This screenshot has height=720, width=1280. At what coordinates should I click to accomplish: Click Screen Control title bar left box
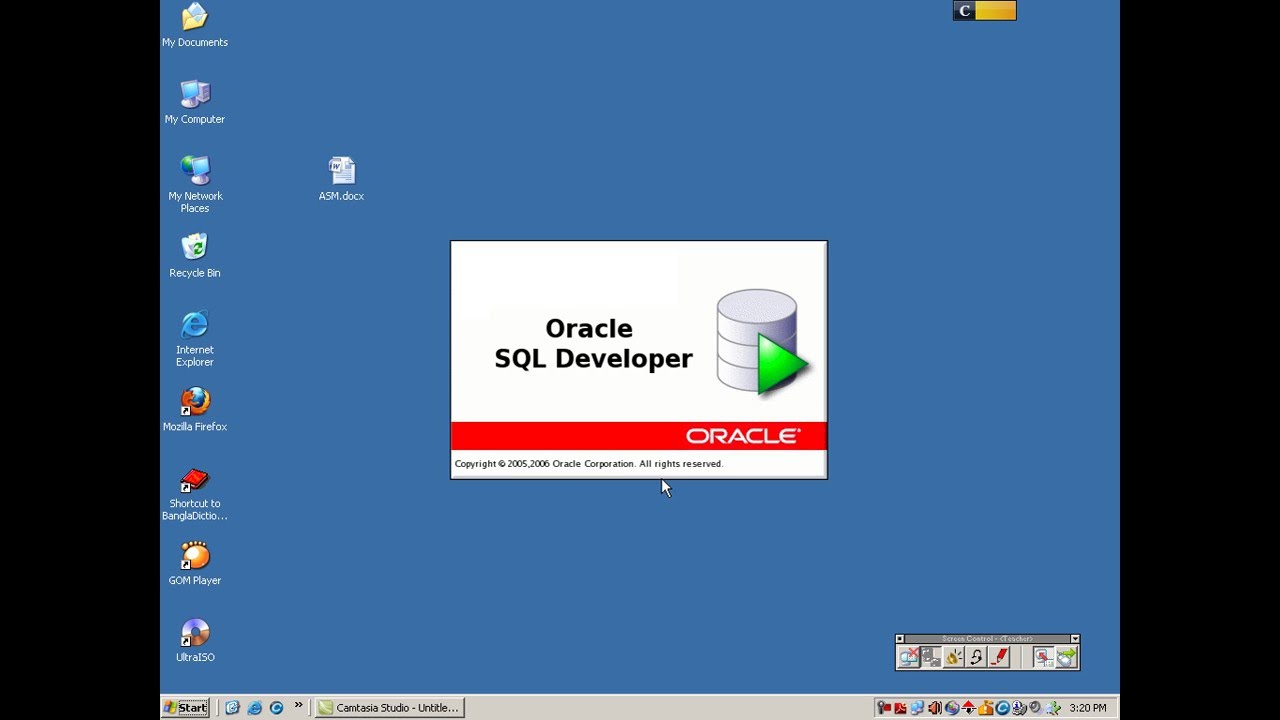[900, 639]
